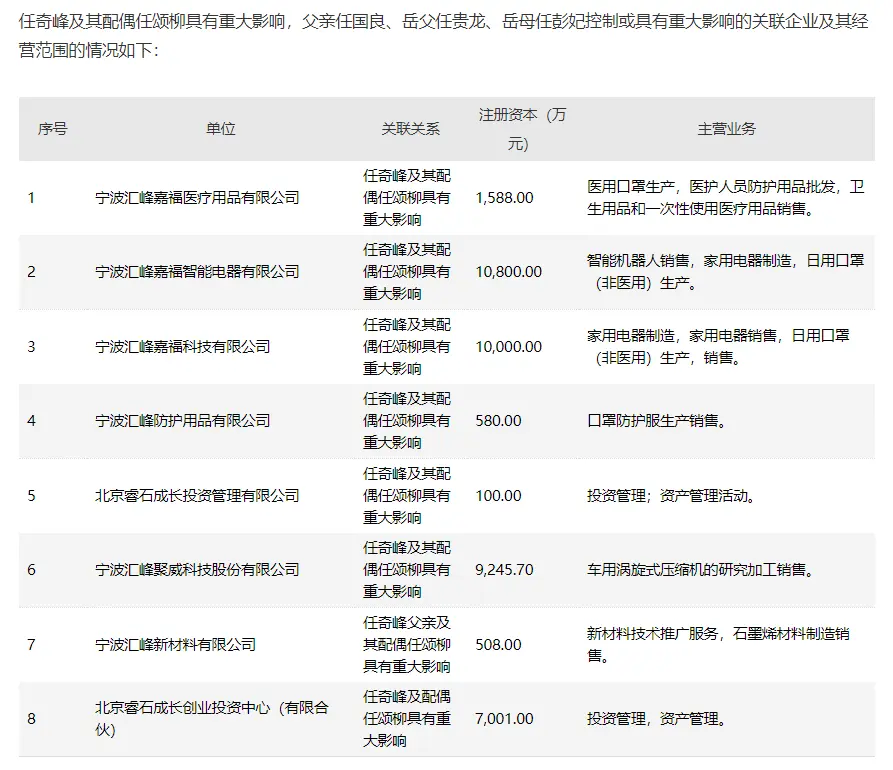The image size is (893, 770).
Task: Click the 宁波汇峰嘉福科技有限公司 cell
Action: [x=183, y=346]
